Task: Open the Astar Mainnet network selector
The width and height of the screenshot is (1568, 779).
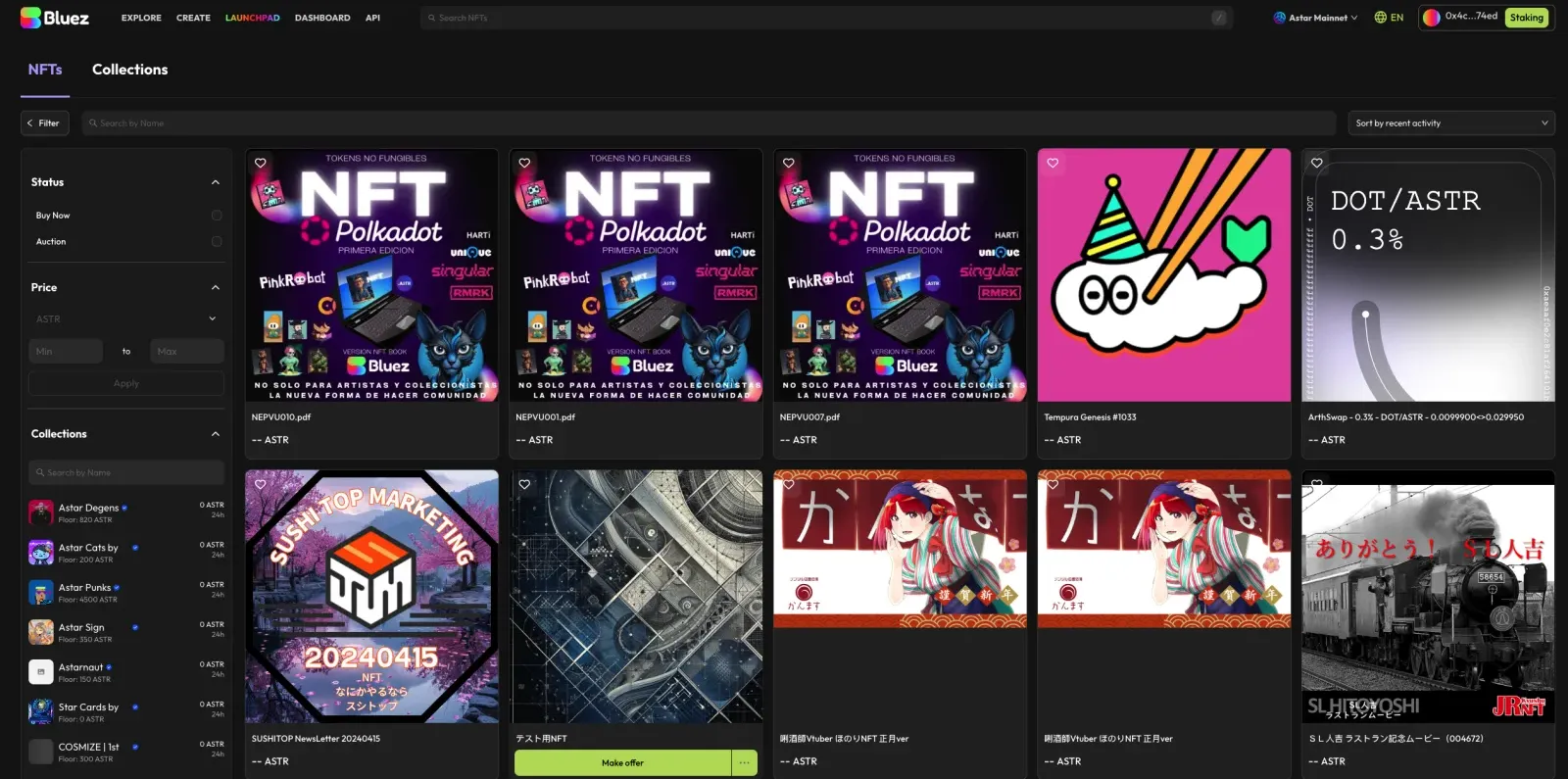Action: tap(1315, 18)
